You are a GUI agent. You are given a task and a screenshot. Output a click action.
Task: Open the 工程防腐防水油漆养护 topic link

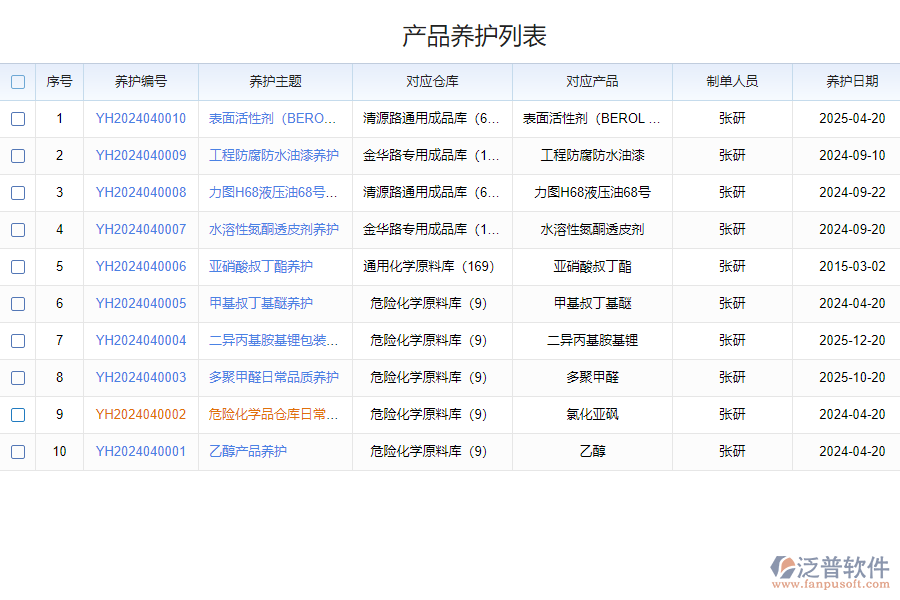click(x=276, y=155)
